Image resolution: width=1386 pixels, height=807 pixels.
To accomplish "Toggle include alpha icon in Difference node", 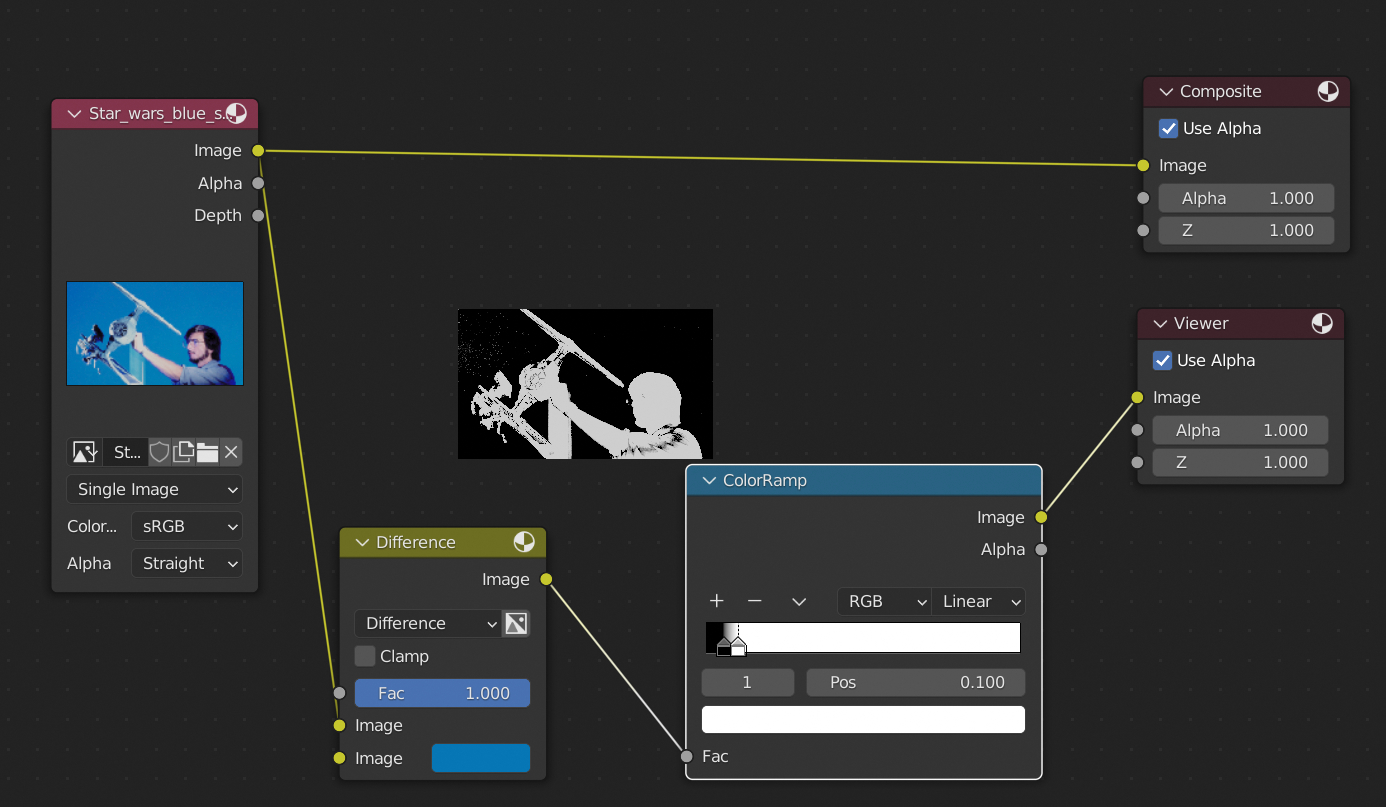I will pos(516,623).
